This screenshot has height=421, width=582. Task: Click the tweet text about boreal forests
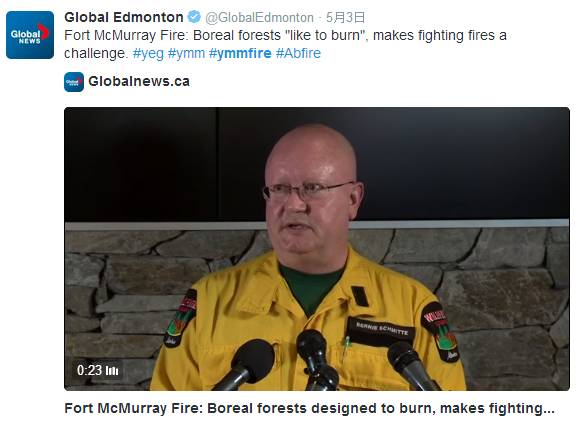click(x=285, y=44)
